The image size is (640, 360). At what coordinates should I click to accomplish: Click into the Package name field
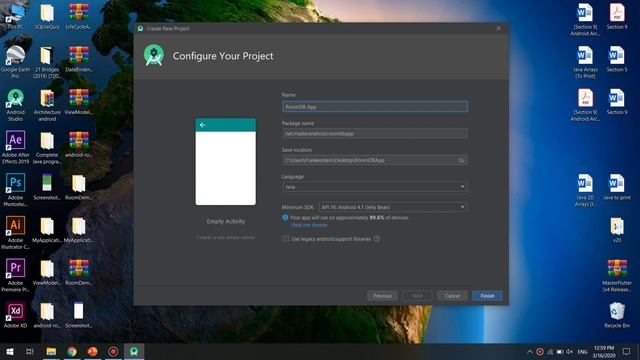(375, 133)
